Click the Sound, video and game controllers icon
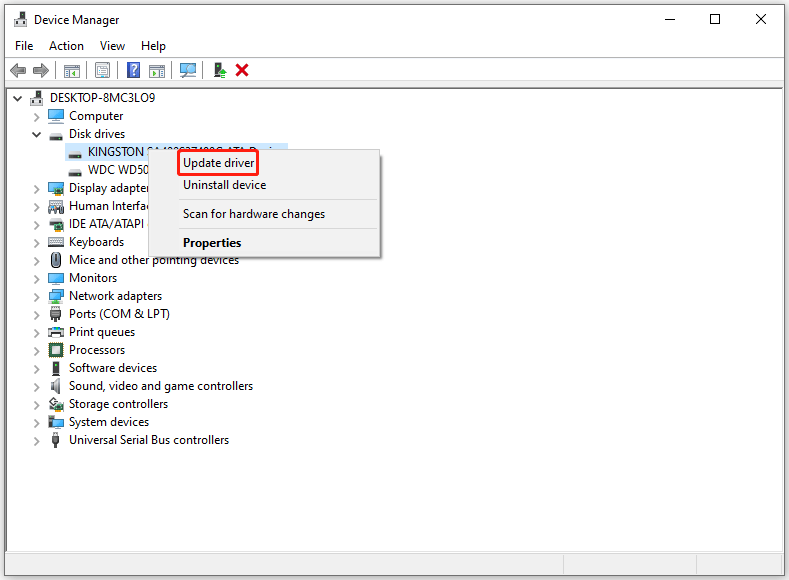The image size is (789, 580). point(55,386)
